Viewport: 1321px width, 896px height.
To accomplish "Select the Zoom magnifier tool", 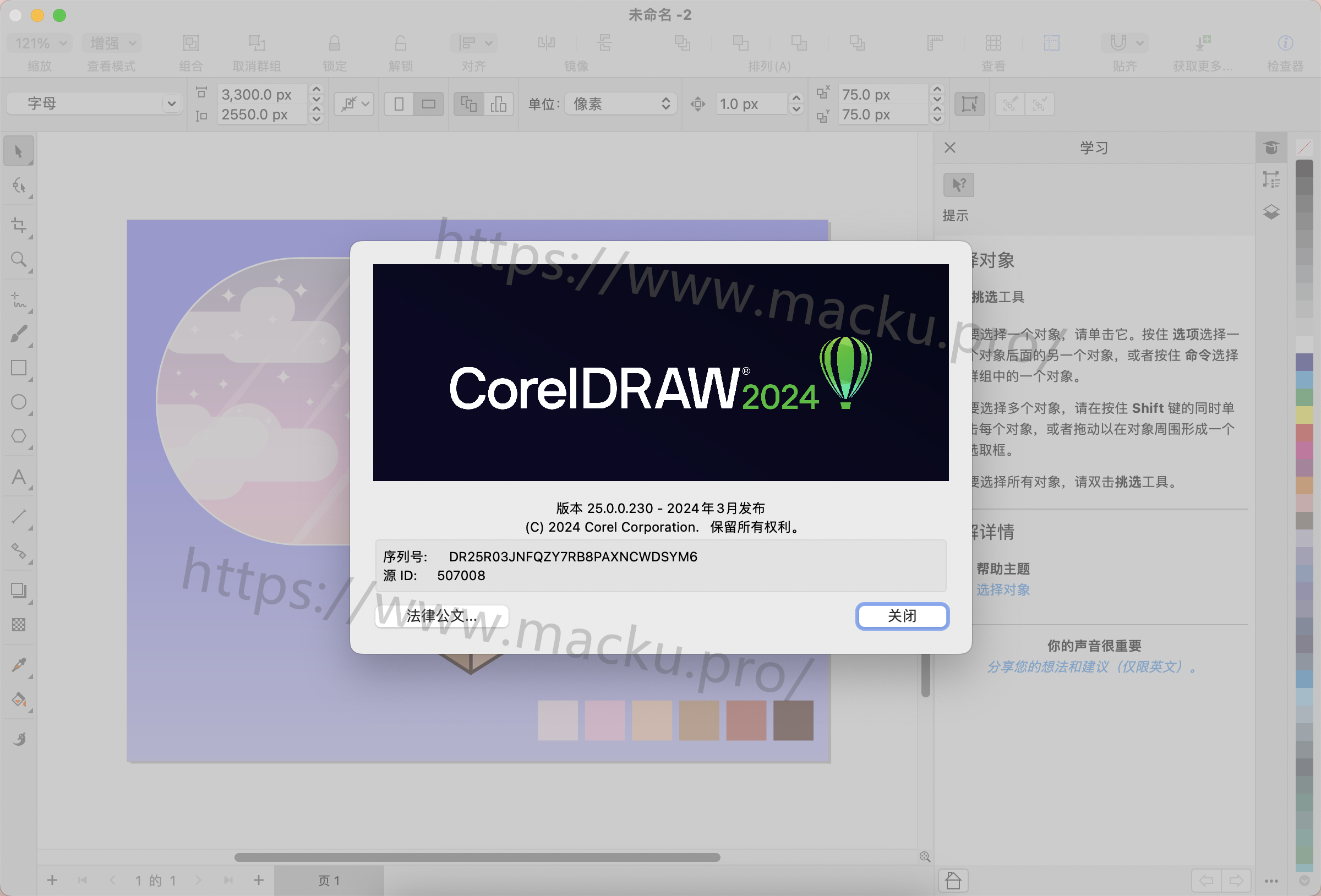I will click(19, 260).
